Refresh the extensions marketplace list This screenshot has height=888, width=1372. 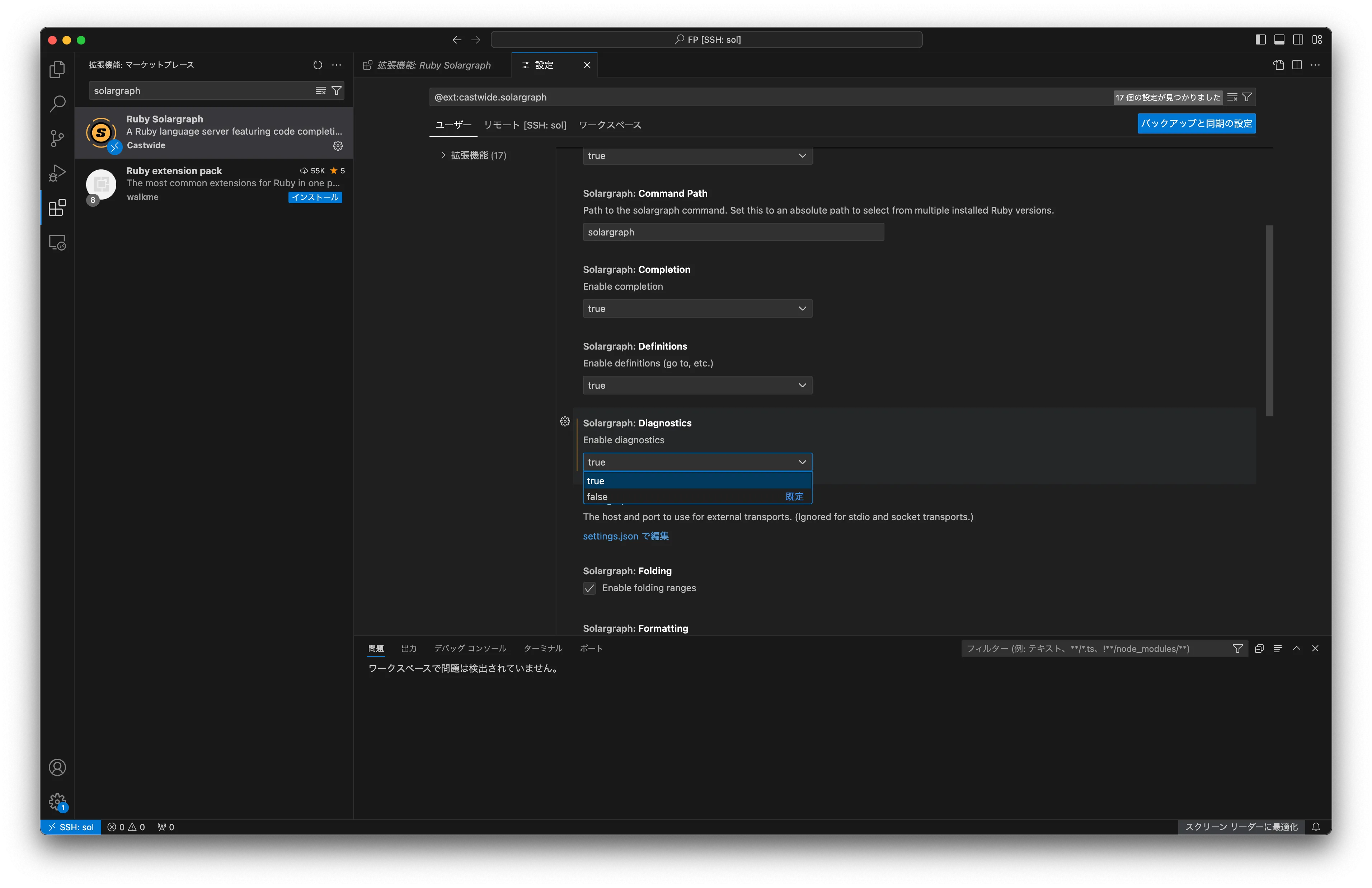tap(318, 65)
